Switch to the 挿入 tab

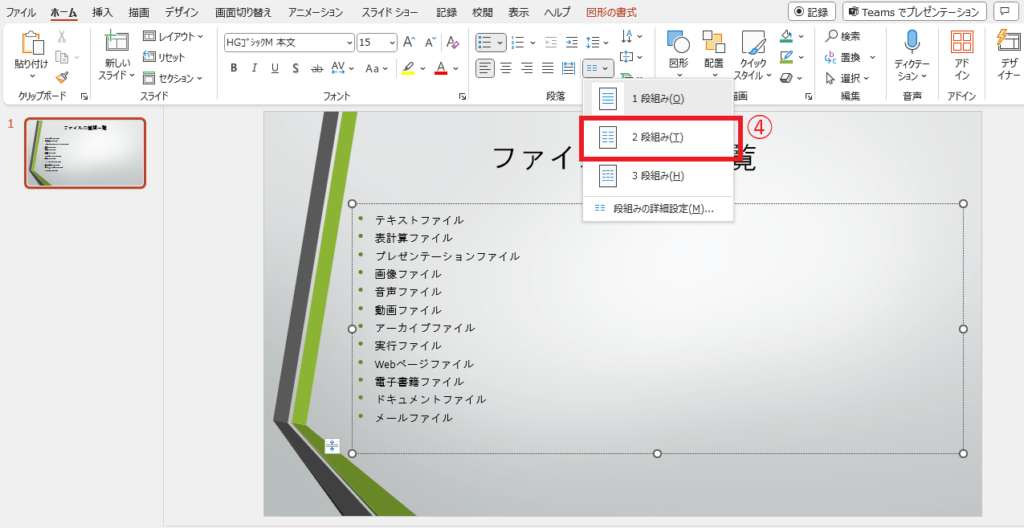click(102, 12)
